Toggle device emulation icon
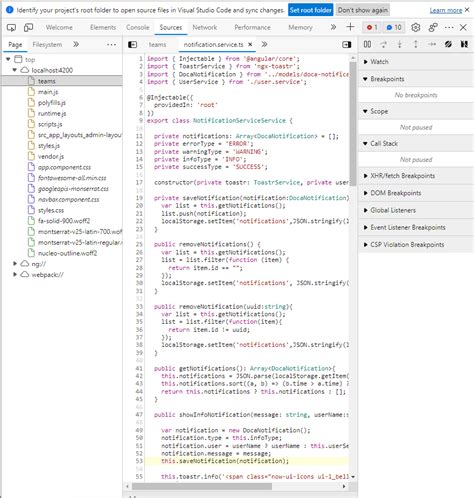Image resolution: width=474 pixels, height=498 pixels. (x=29, y=28)
